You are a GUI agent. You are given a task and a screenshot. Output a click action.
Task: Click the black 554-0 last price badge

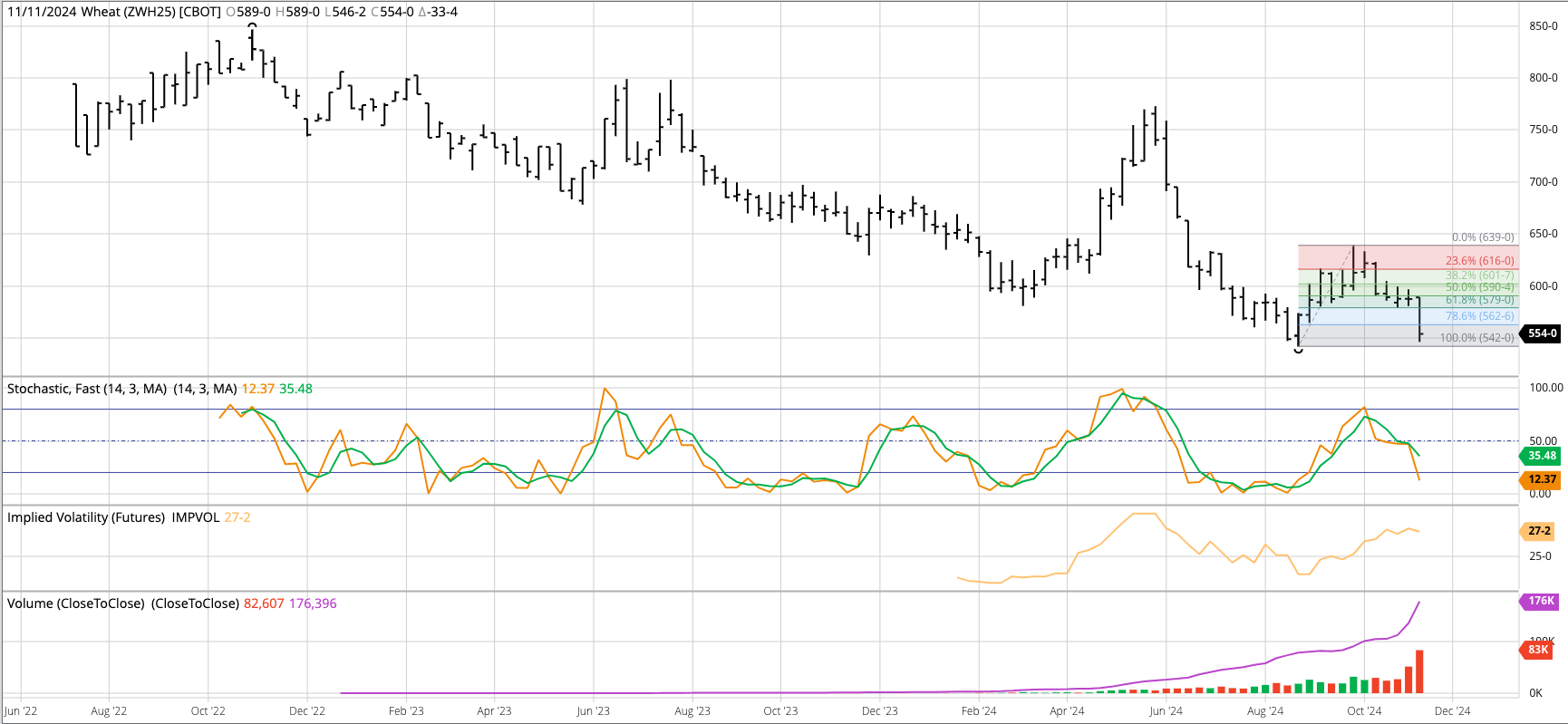point(1542,333)
